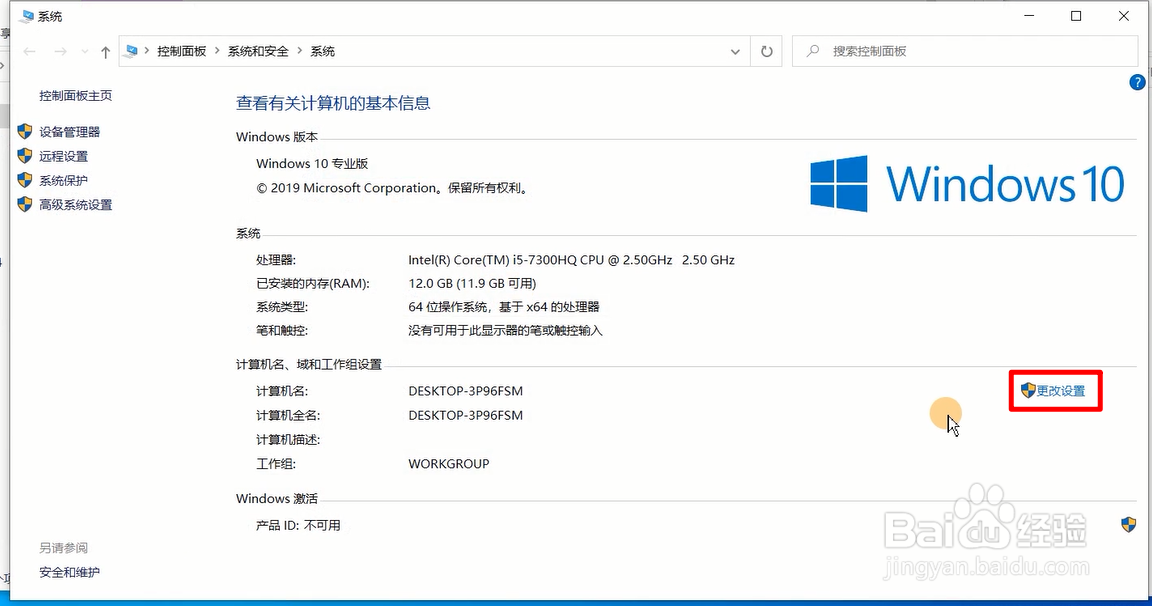Open 安全和维护 link
This screenshot has width=1152, height=606.
(69, 572)
